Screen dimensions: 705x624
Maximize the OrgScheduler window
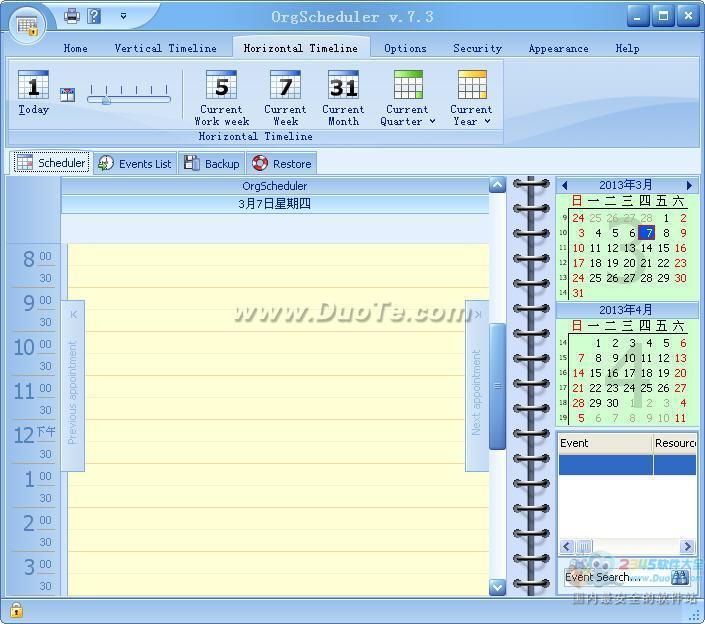click(x=663, y=17)
